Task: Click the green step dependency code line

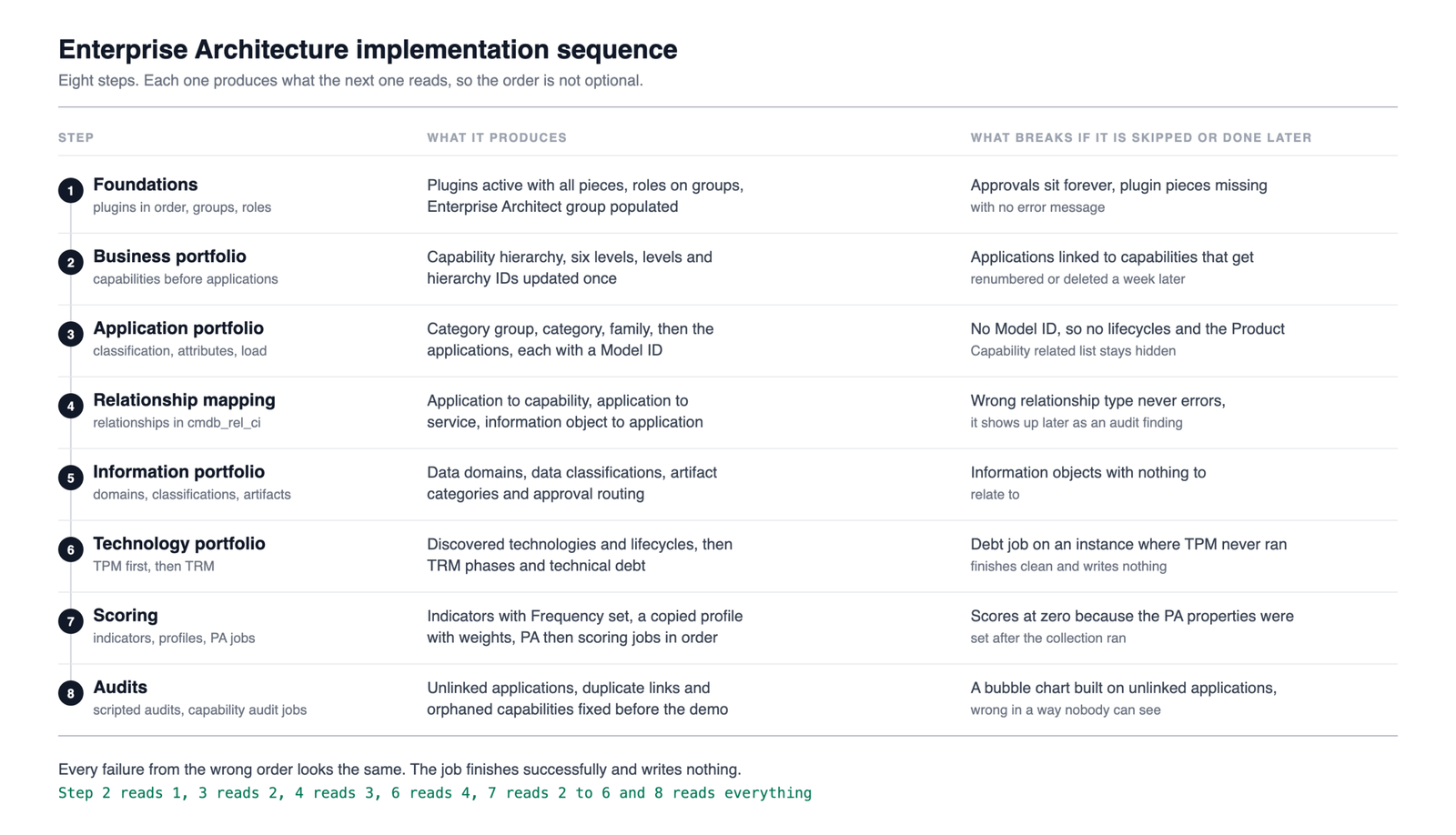Action: 435,793
